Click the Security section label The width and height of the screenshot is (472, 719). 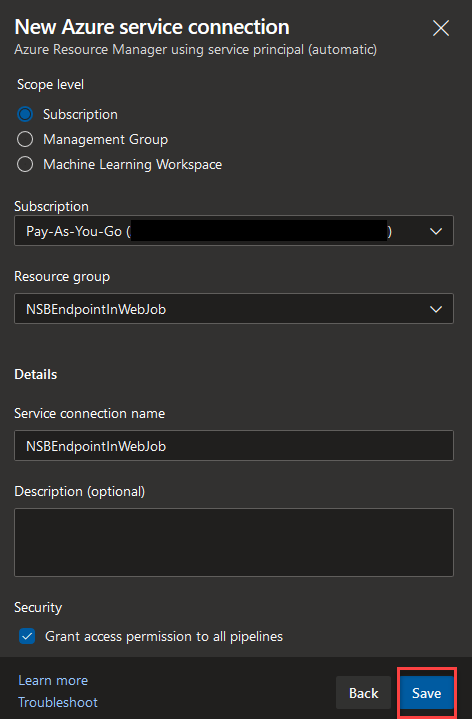(x=38, y=608)
